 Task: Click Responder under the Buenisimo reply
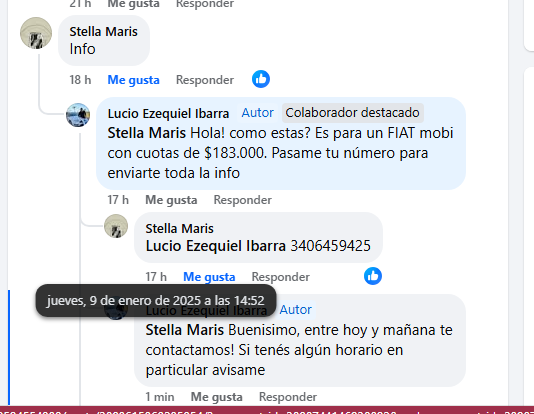[288, 397]
